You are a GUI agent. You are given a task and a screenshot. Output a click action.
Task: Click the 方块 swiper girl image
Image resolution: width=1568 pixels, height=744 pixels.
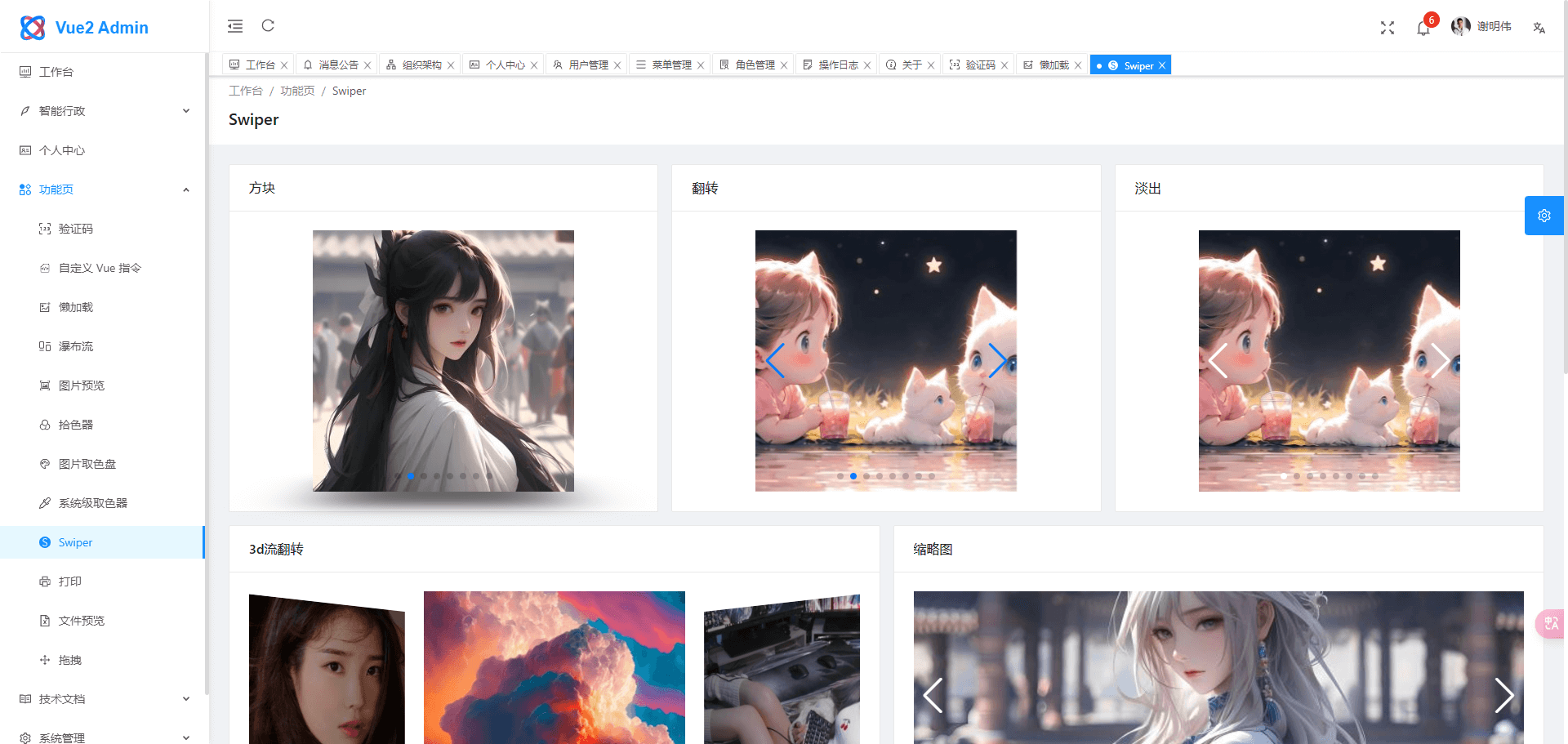[x=443, y=360]
